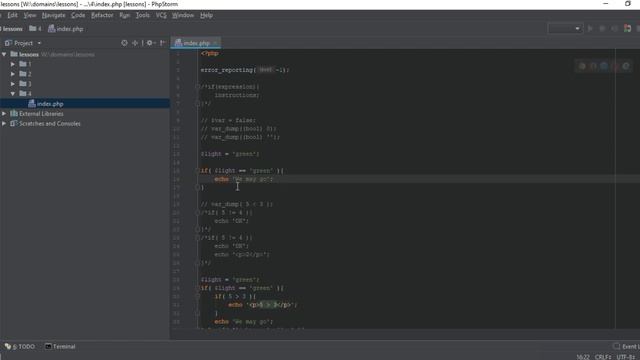Image resolution: width=640 pixels, height=360 pixels.
Task: Click External Libraries icon in tree
Action: (14, 113)
